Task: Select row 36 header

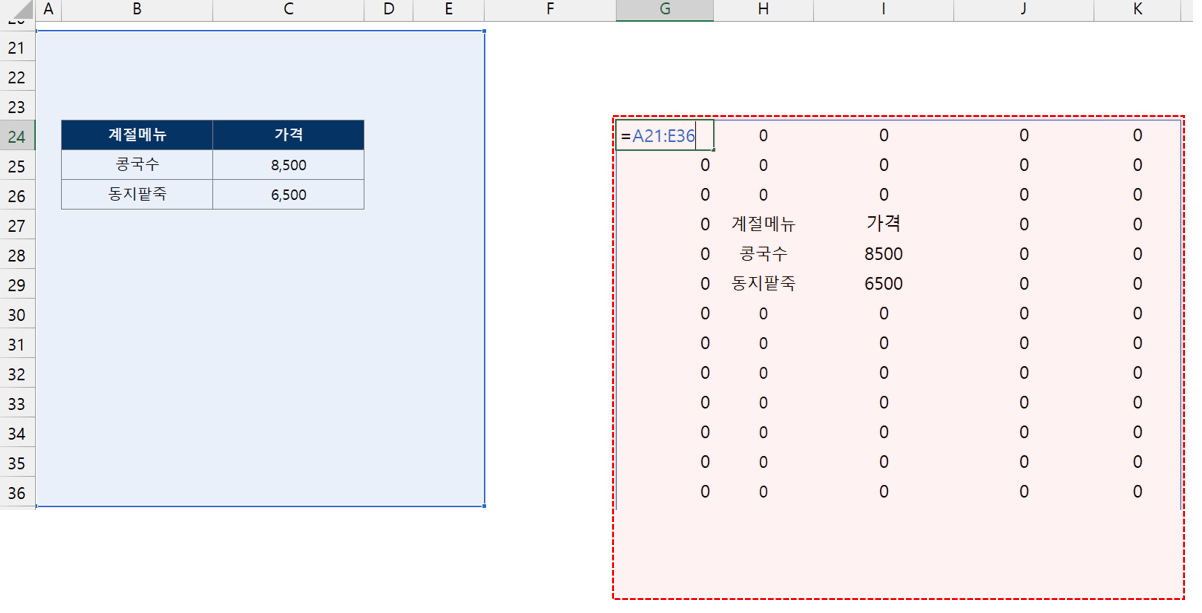Action: (x=17, y=493)
